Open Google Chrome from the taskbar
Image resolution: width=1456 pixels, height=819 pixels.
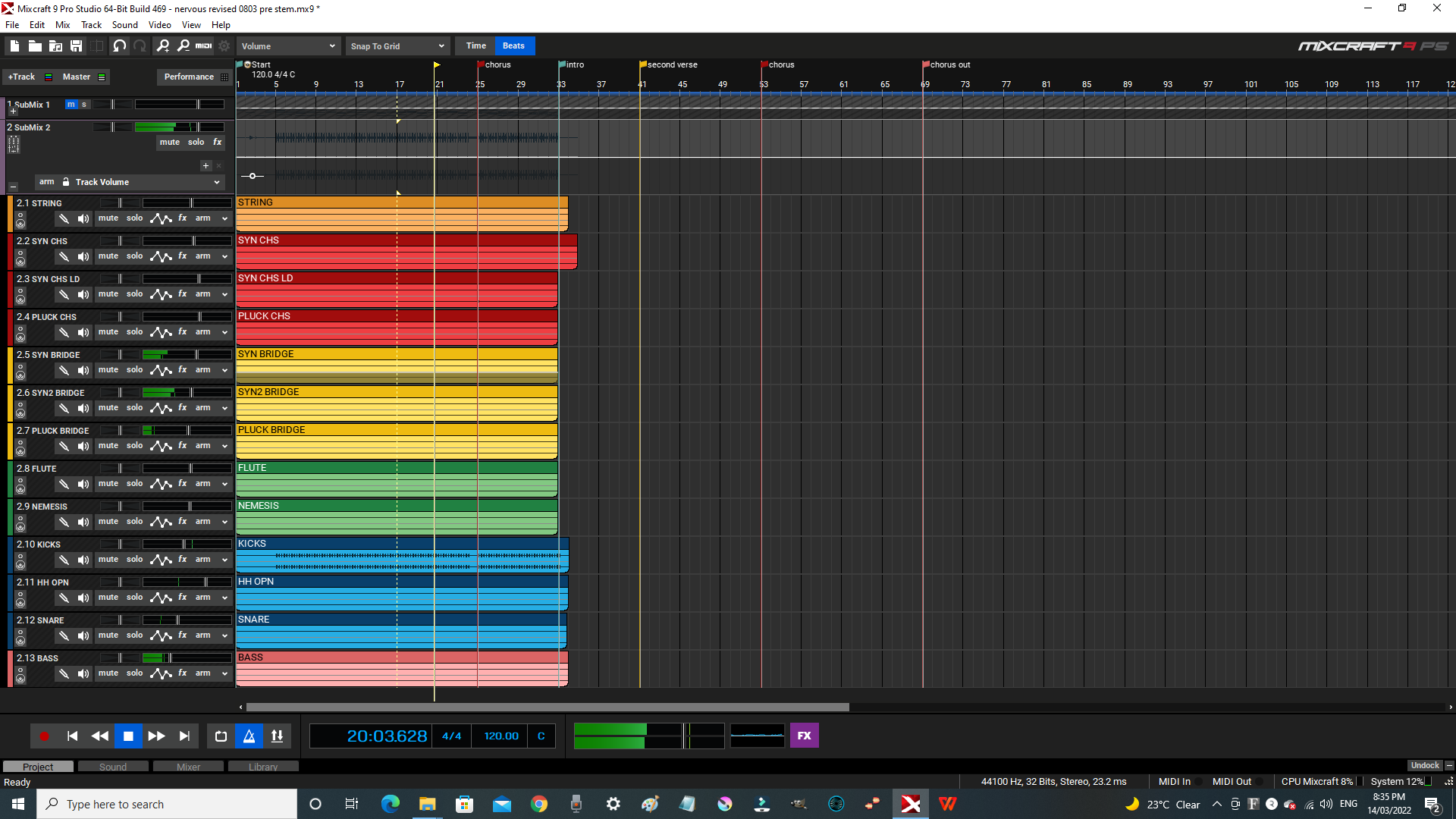(539, 804)
